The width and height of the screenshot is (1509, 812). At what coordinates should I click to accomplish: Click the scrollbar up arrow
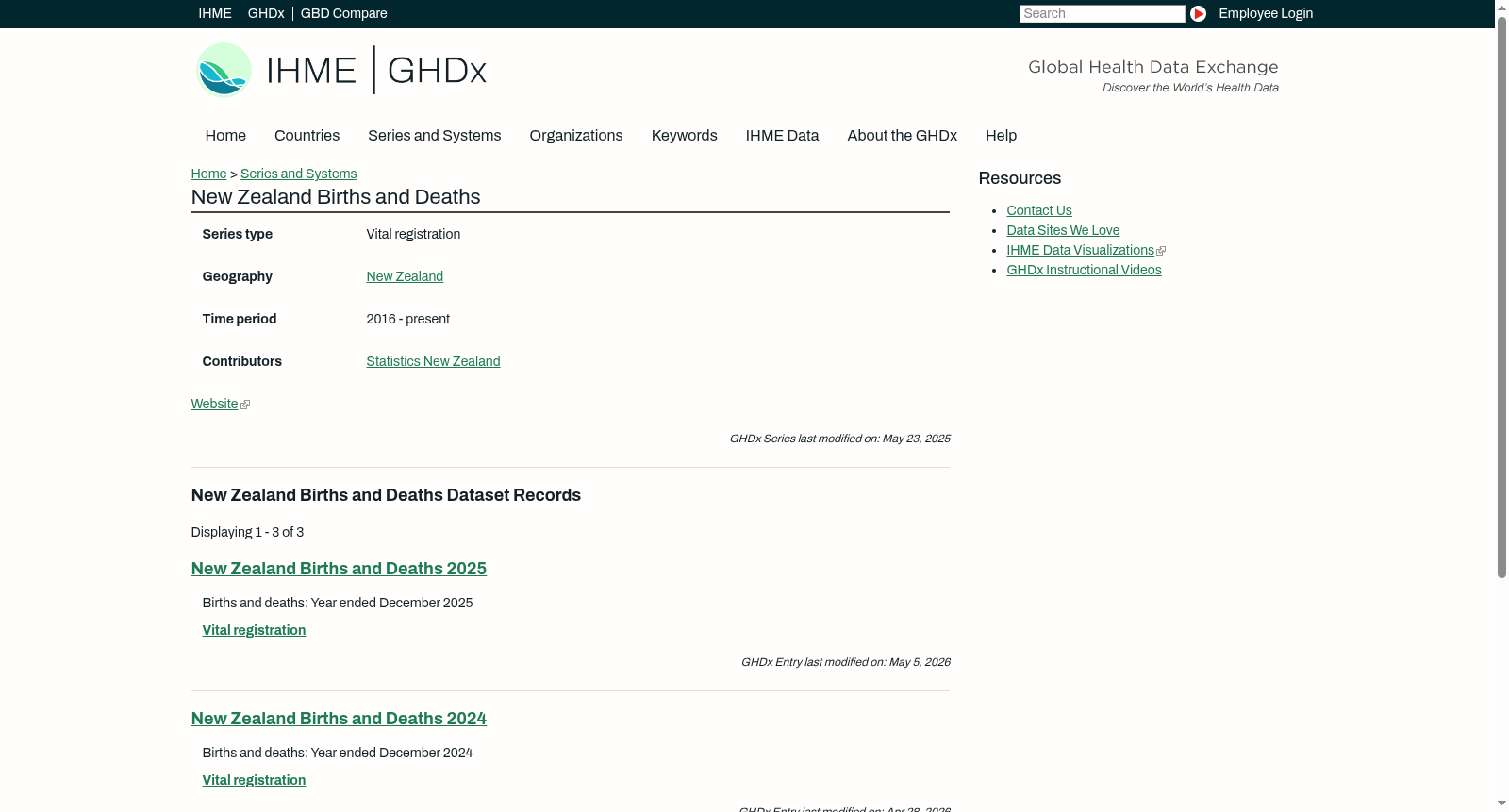(x=1501, y=7)
